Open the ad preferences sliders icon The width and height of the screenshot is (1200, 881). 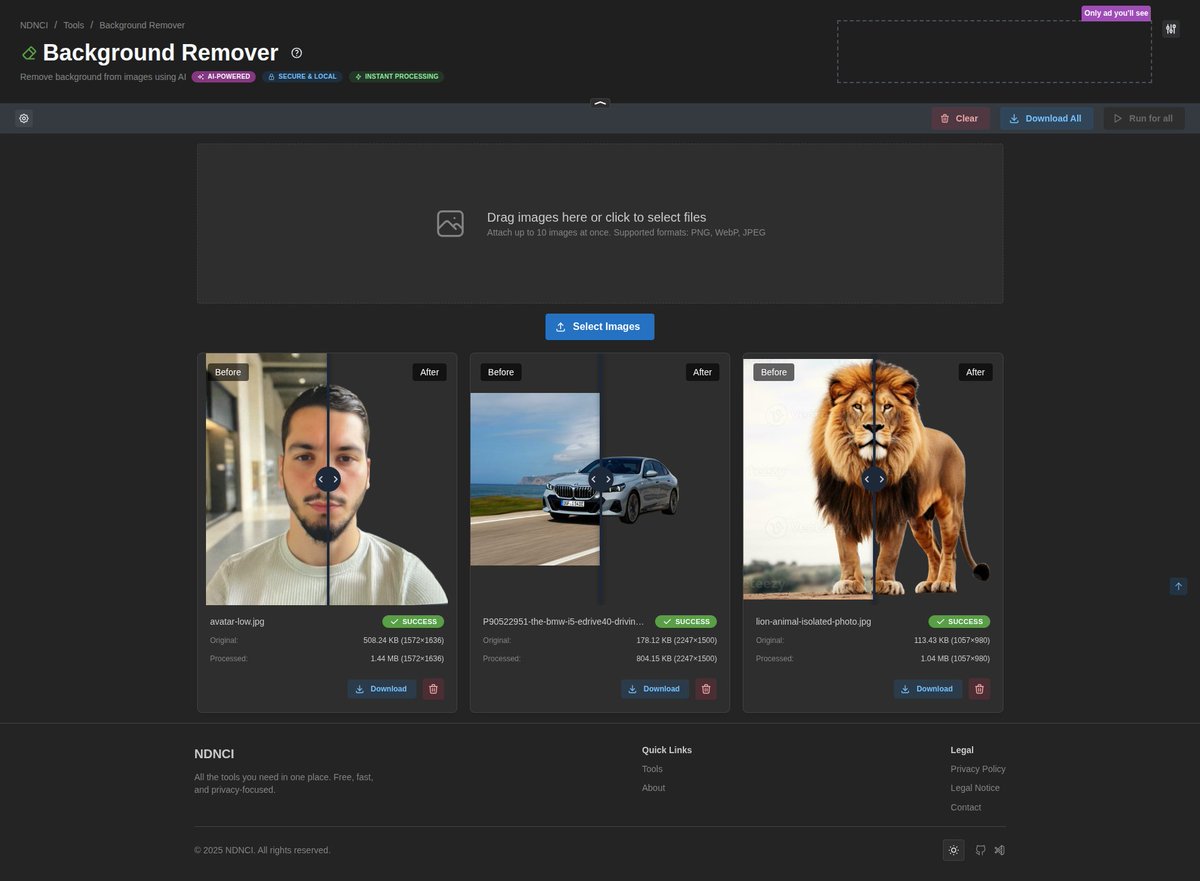tap(1171, 29)
